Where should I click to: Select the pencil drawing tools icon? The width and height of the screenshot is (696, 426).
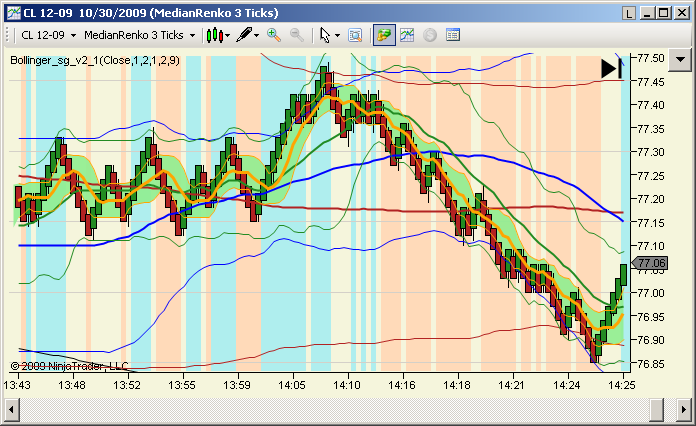tap(244, 35)
